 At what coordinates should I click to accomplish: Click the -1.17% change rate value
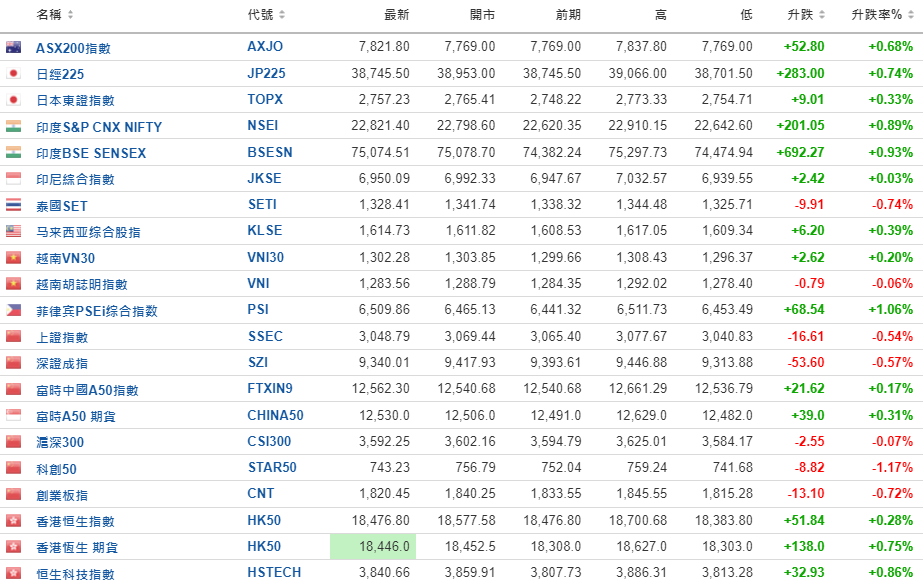[x=892, y=467]
